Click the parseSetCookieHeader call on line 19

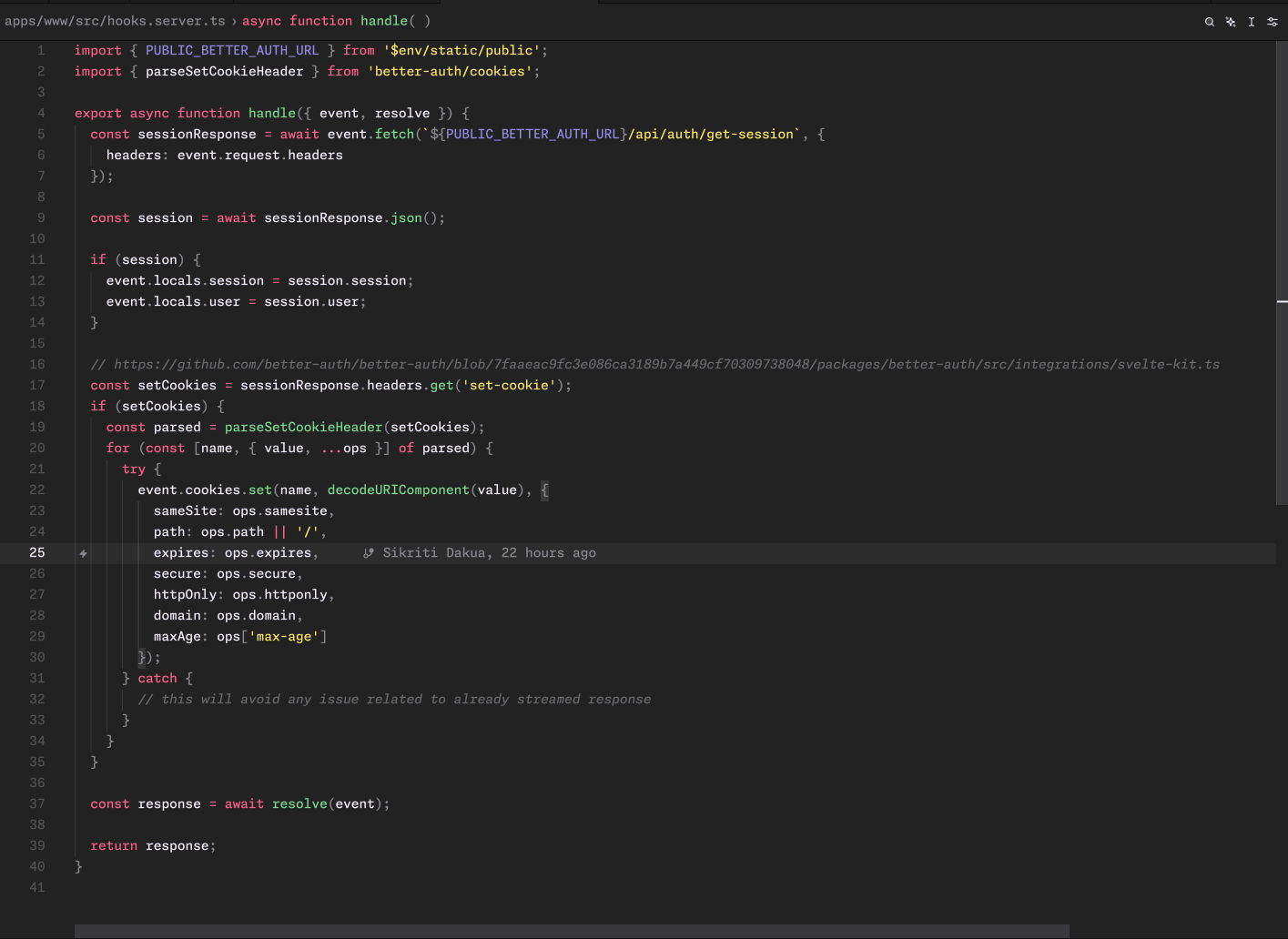[x=303, y=427]
